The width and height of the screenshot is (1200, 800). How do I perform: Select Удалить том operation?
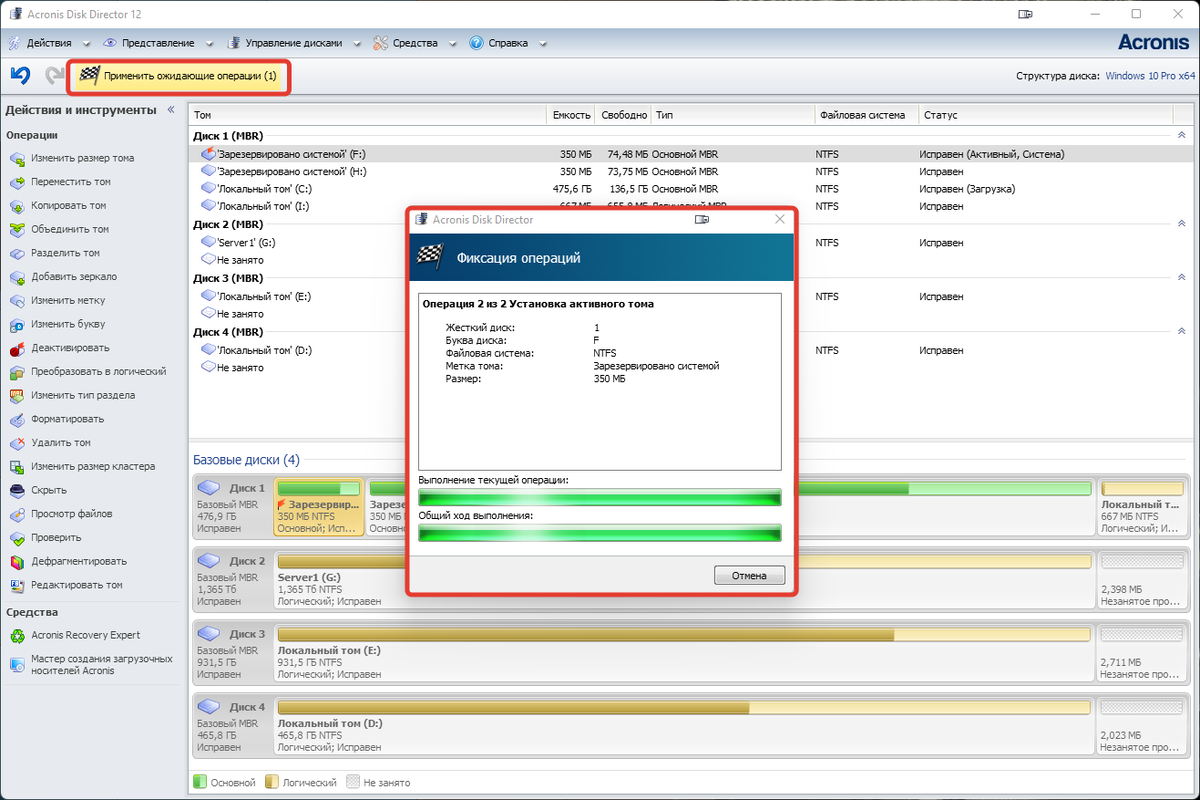click(61, 442)
